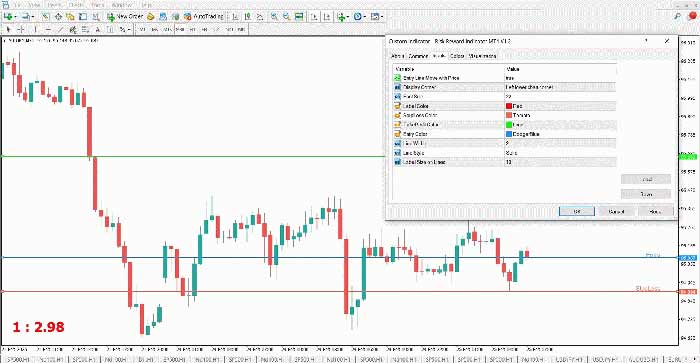
Task: Open the periodicity clock icon dropdown
Action: tap(358, 17)
